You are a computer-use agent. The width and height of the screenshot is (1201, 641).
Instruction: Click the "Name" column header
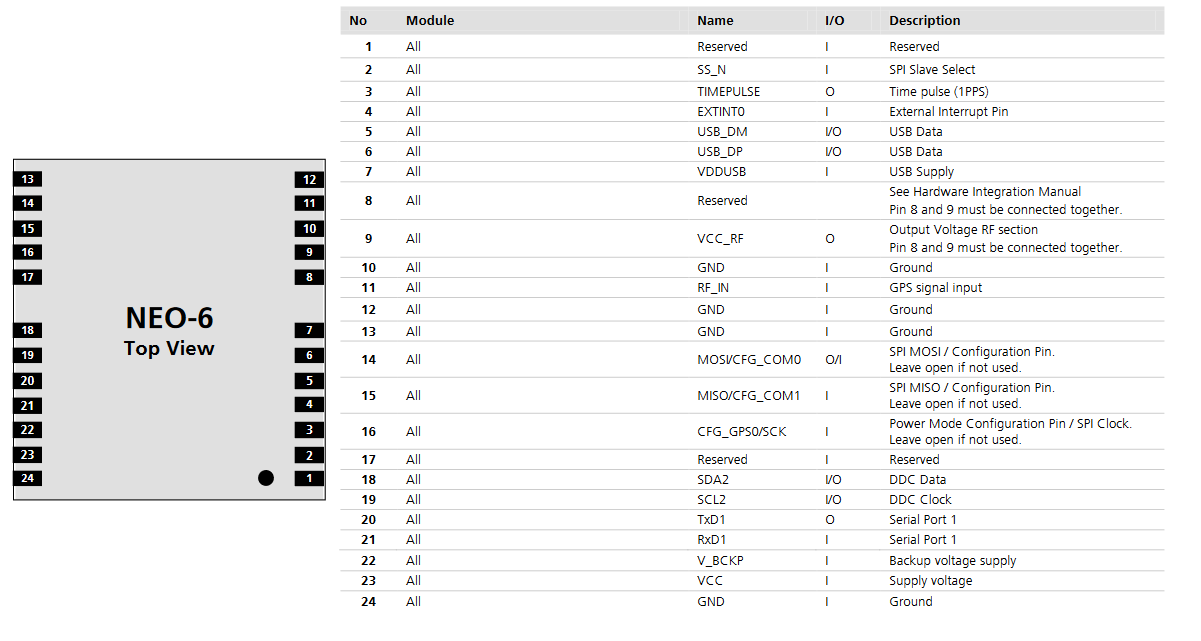(x=715, y=21)
